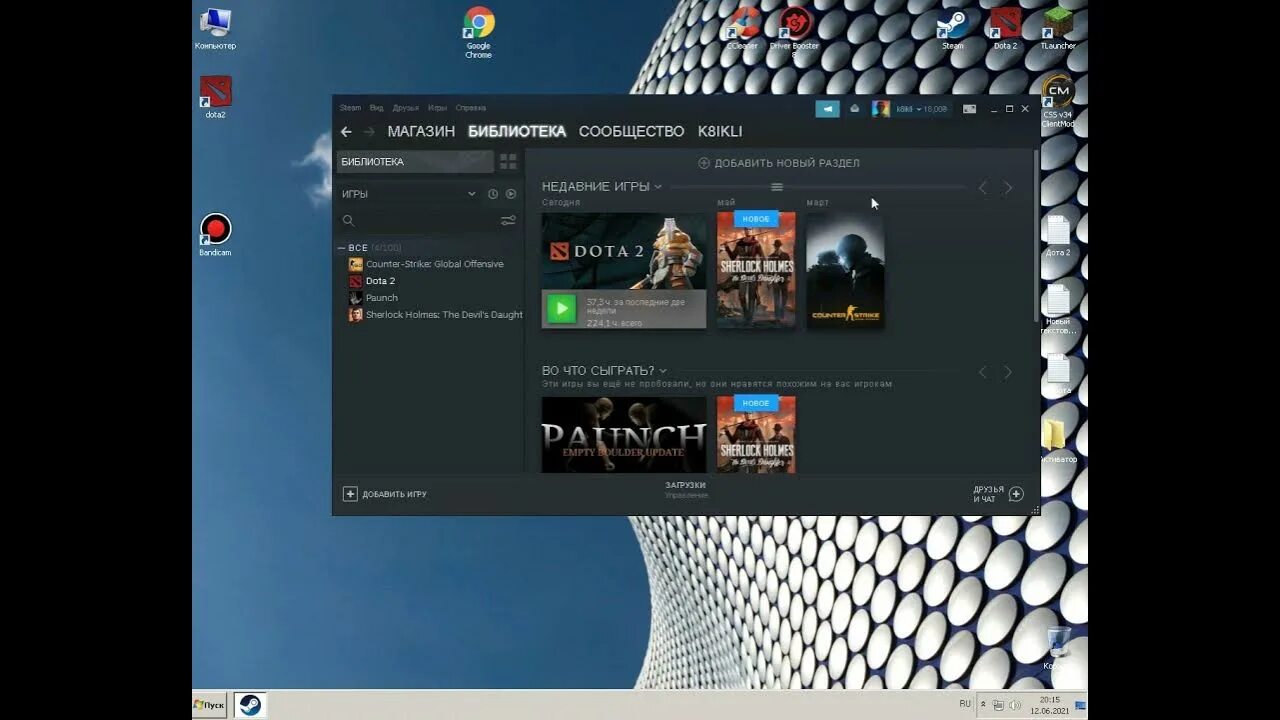Screen dimensions: 1280x720
Task: Go to the МАГАЗИН tab
Action: 421,132
